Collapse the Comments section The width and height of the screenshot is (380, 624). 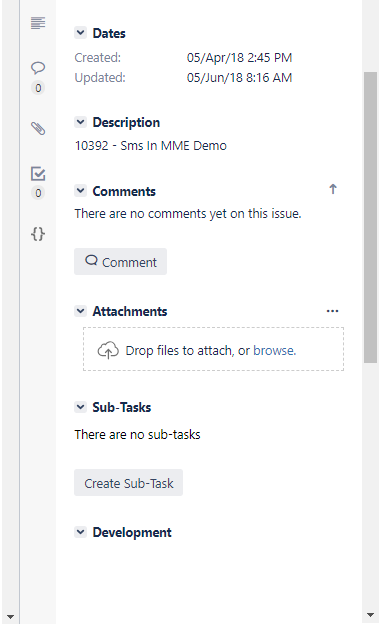[x=80, y=191]
